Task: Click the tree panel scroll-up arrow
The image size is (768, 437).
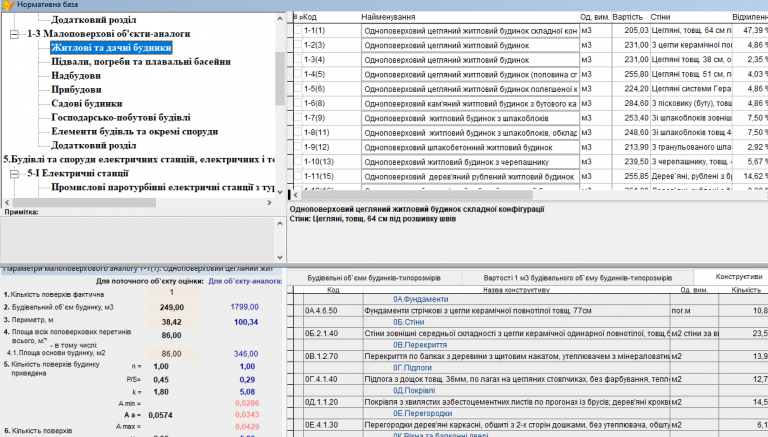Action: [x=280, y=19]
